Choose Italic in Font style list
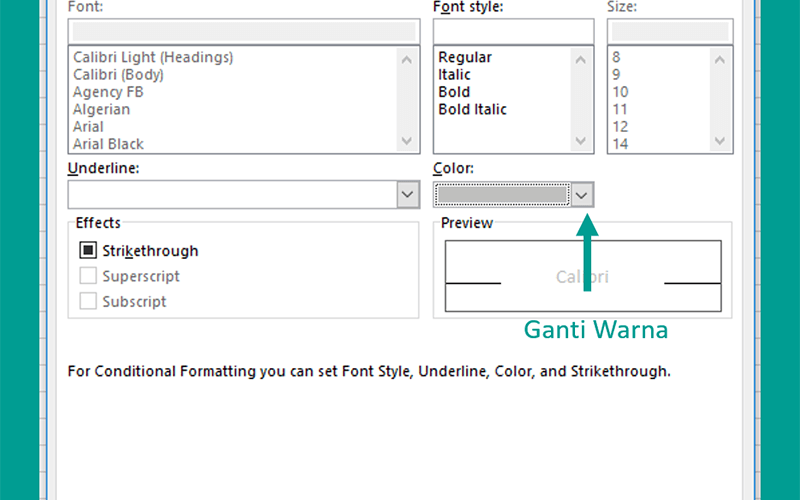 tap(454, 74)
